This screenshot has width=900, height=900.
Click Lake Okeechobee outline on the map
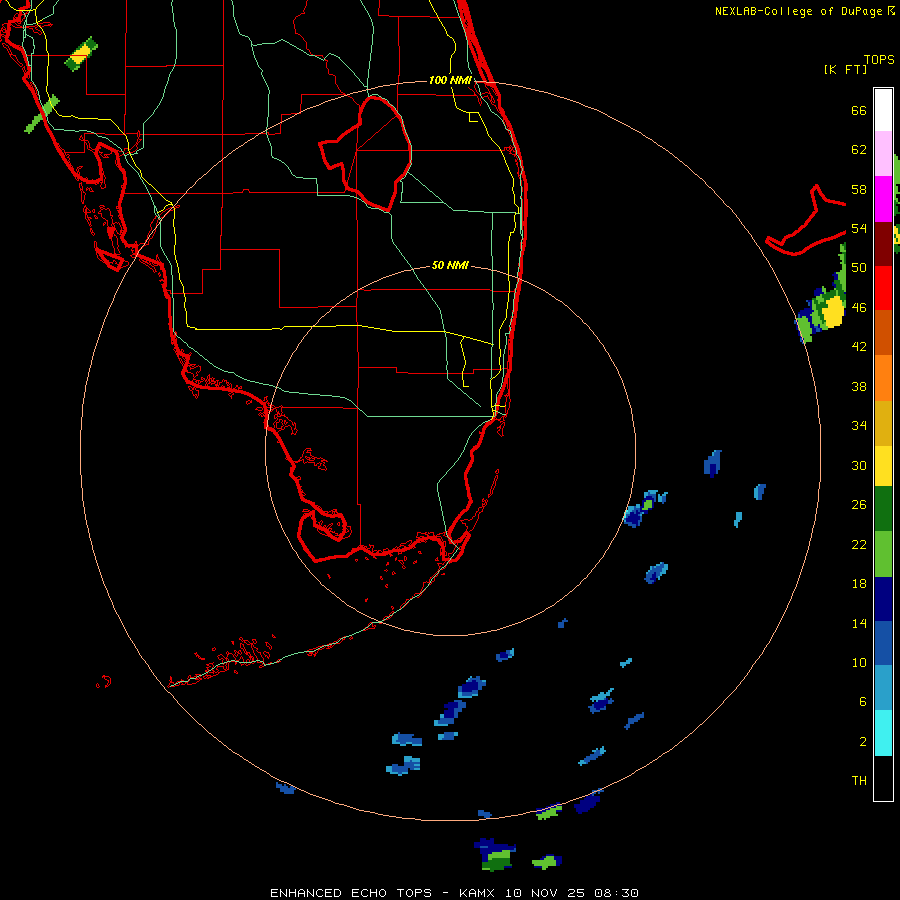coord(367,152)
